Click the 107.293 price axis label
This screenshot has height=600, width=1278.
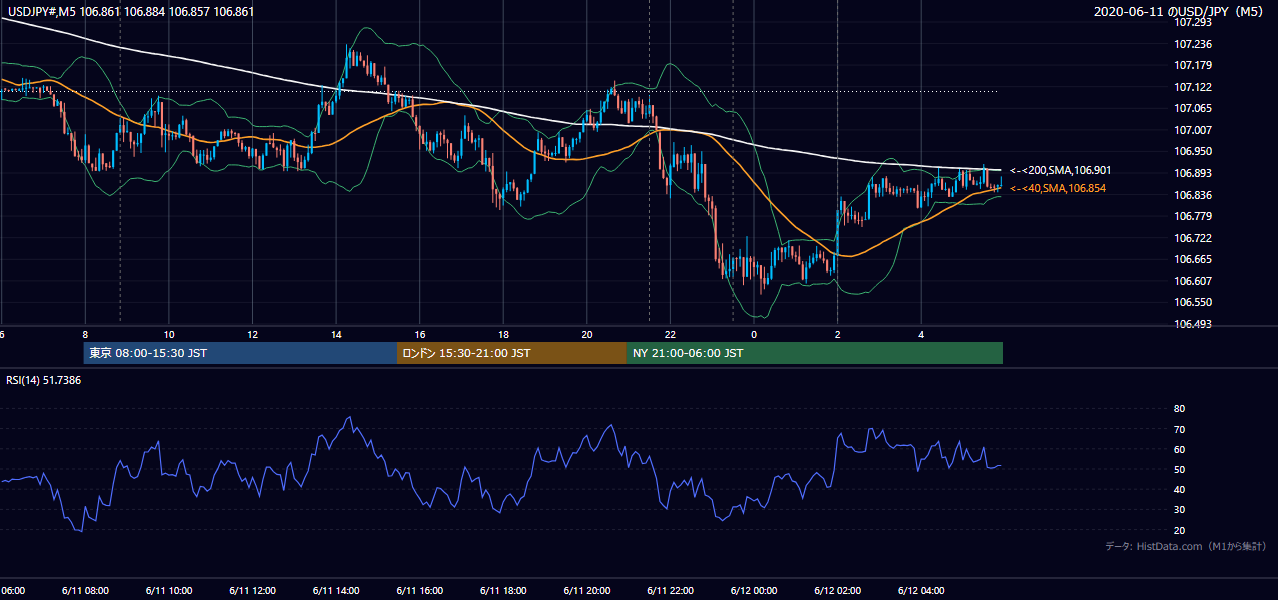[x=1194, y=22]
